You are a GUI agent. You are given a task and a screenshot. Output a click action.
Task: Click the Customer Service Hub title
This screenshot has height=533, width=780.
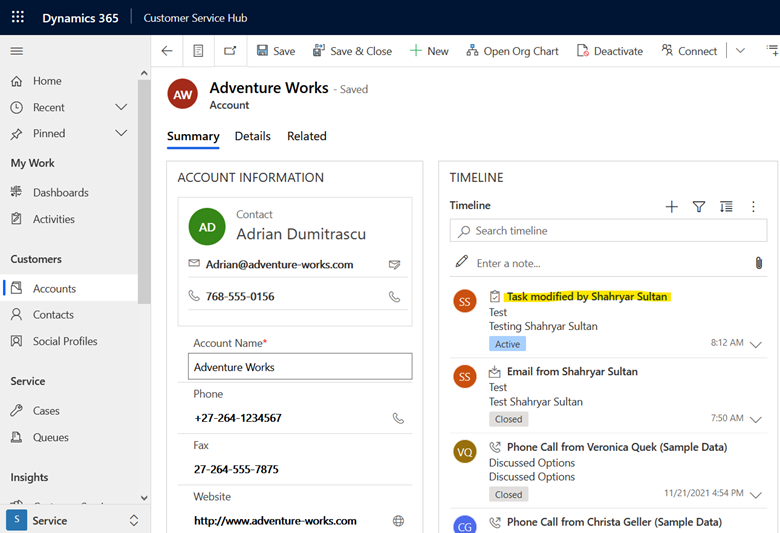click(x=195, y=18)
